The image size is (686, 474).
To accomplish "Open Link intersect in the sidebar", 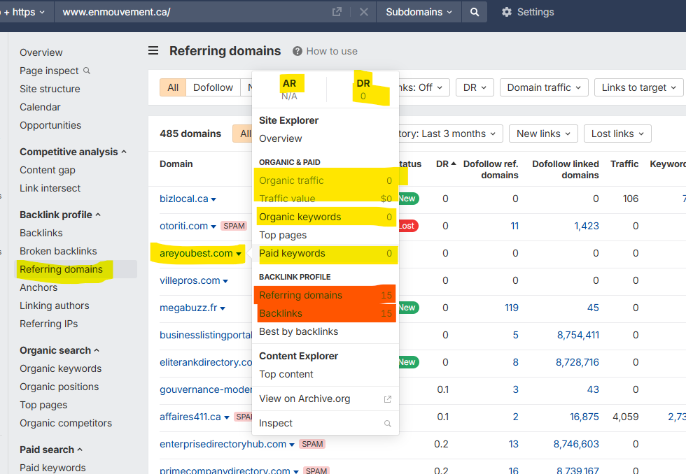I will pyautogui.click(x=50, y=189).
